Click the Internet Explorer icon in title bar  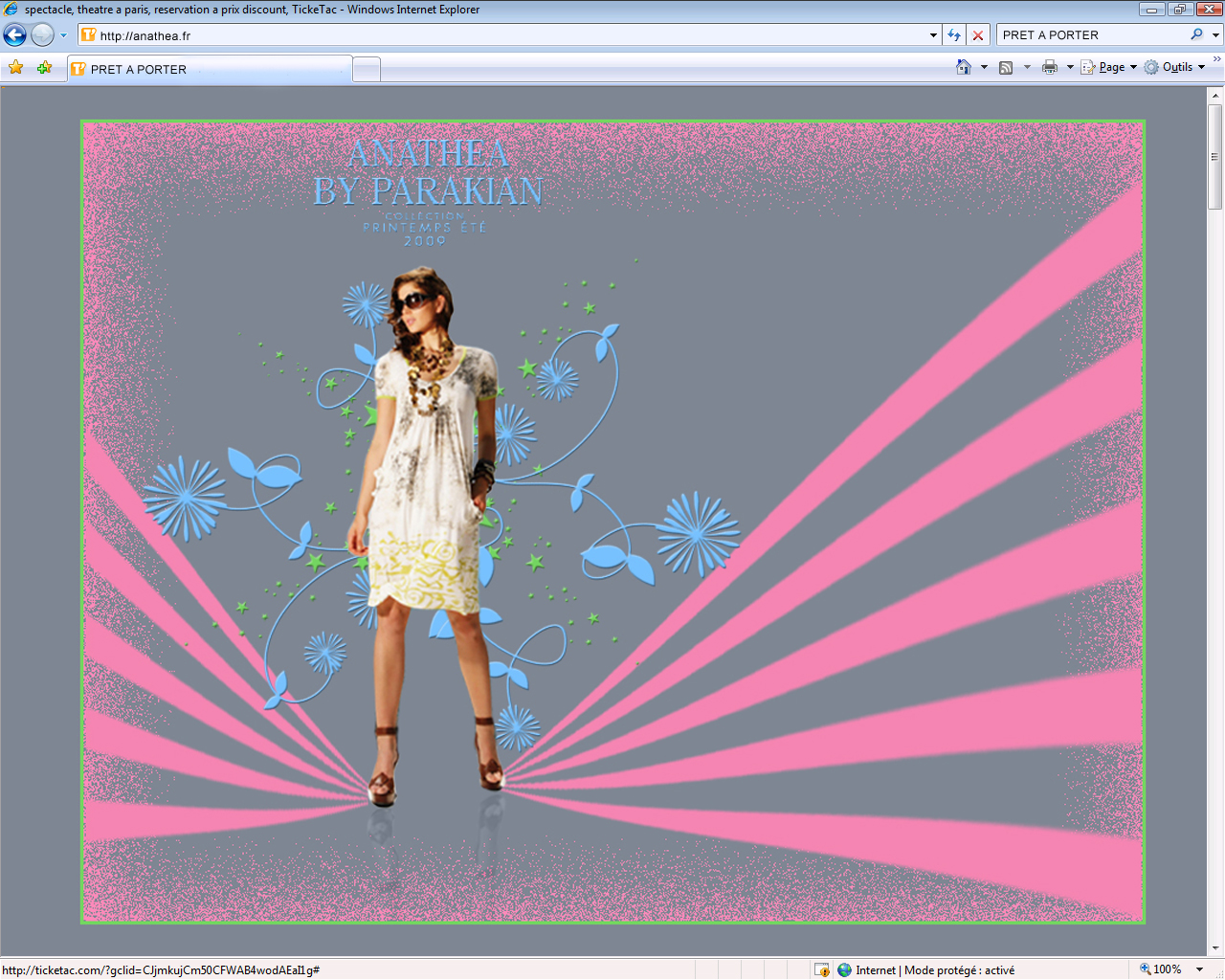coord(11,10)
